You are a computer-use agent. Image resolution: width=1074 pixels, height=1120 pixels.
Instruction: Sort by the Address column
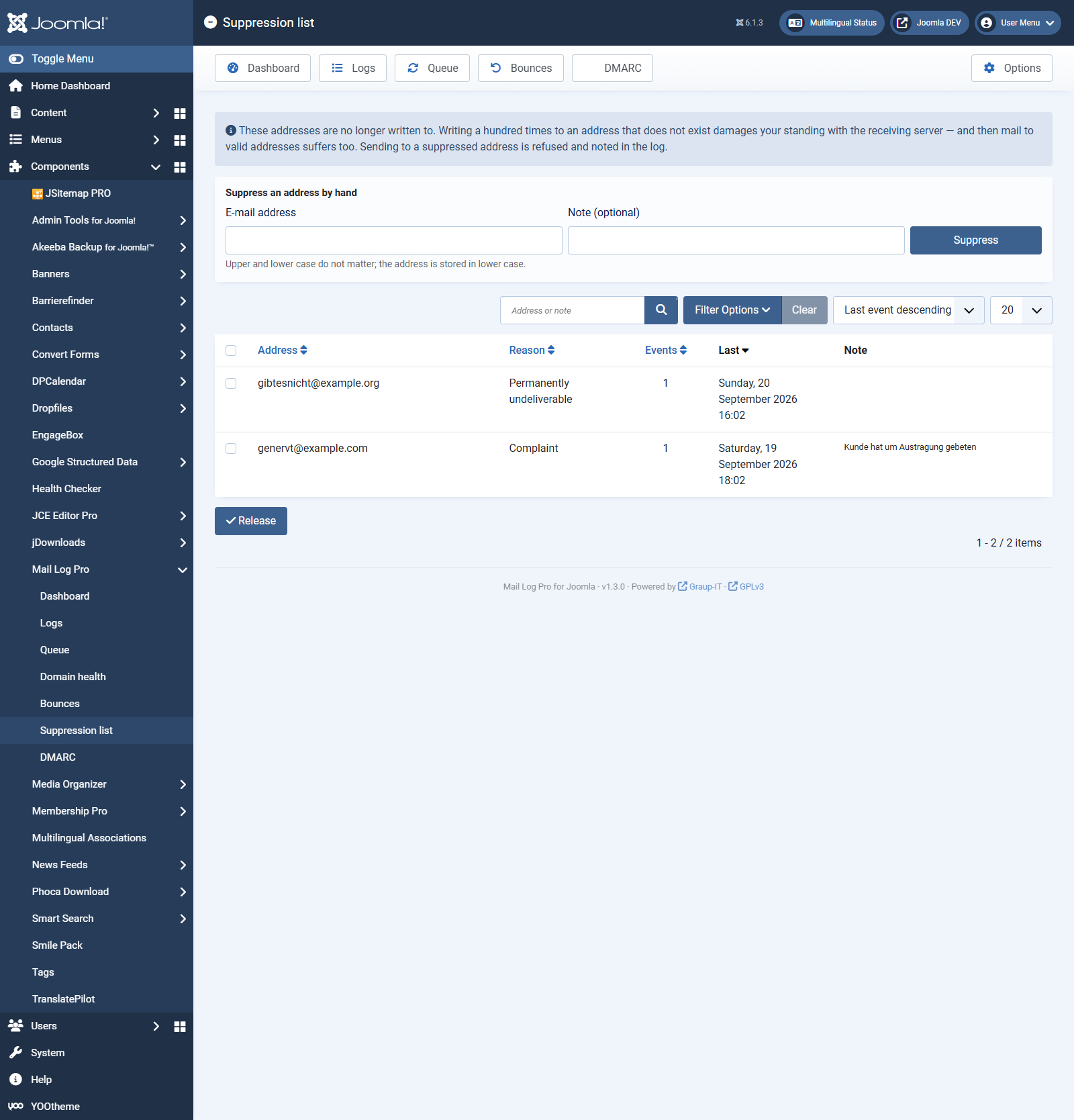pyautogui.click(x=283, y=350)
